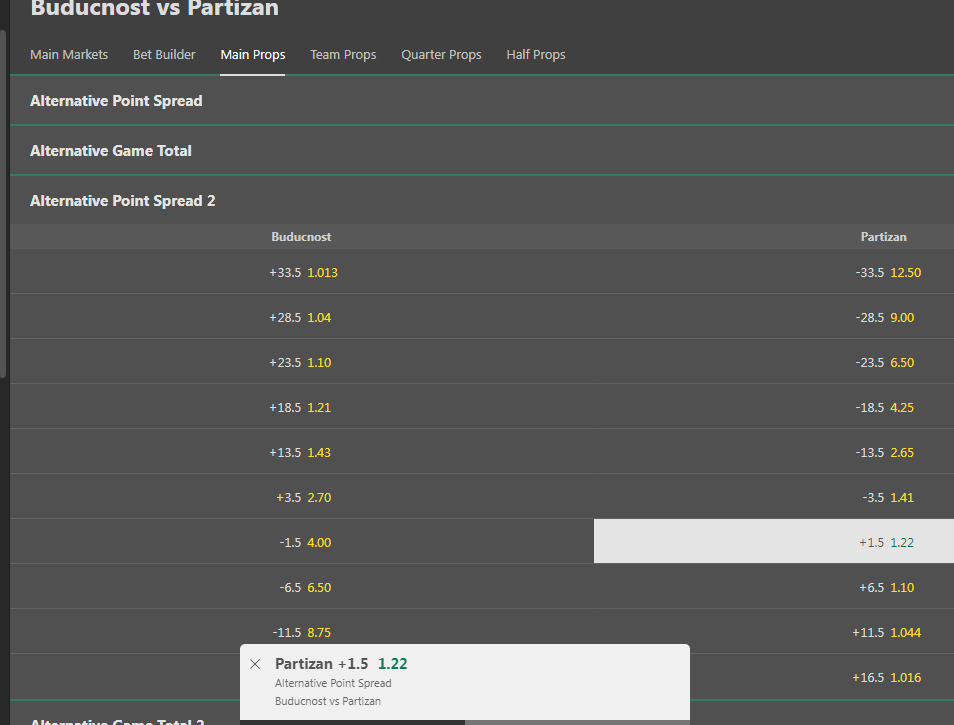
Task: Select Buducnost +18.5 at odds 1.21
Action: (302, 407)
